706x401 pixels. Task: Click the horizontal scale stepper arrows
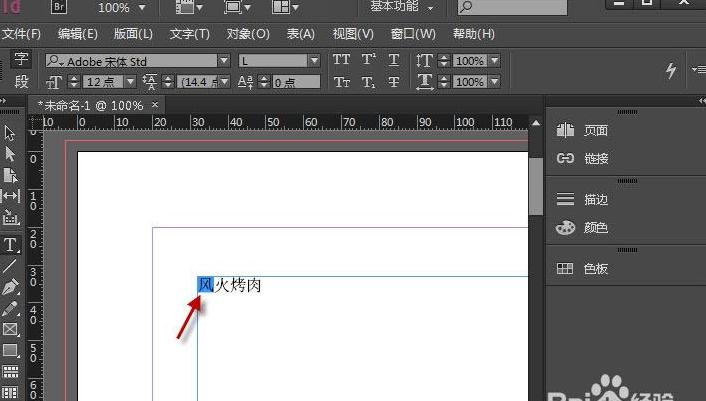pyautogui.click(x=444, y=82)
